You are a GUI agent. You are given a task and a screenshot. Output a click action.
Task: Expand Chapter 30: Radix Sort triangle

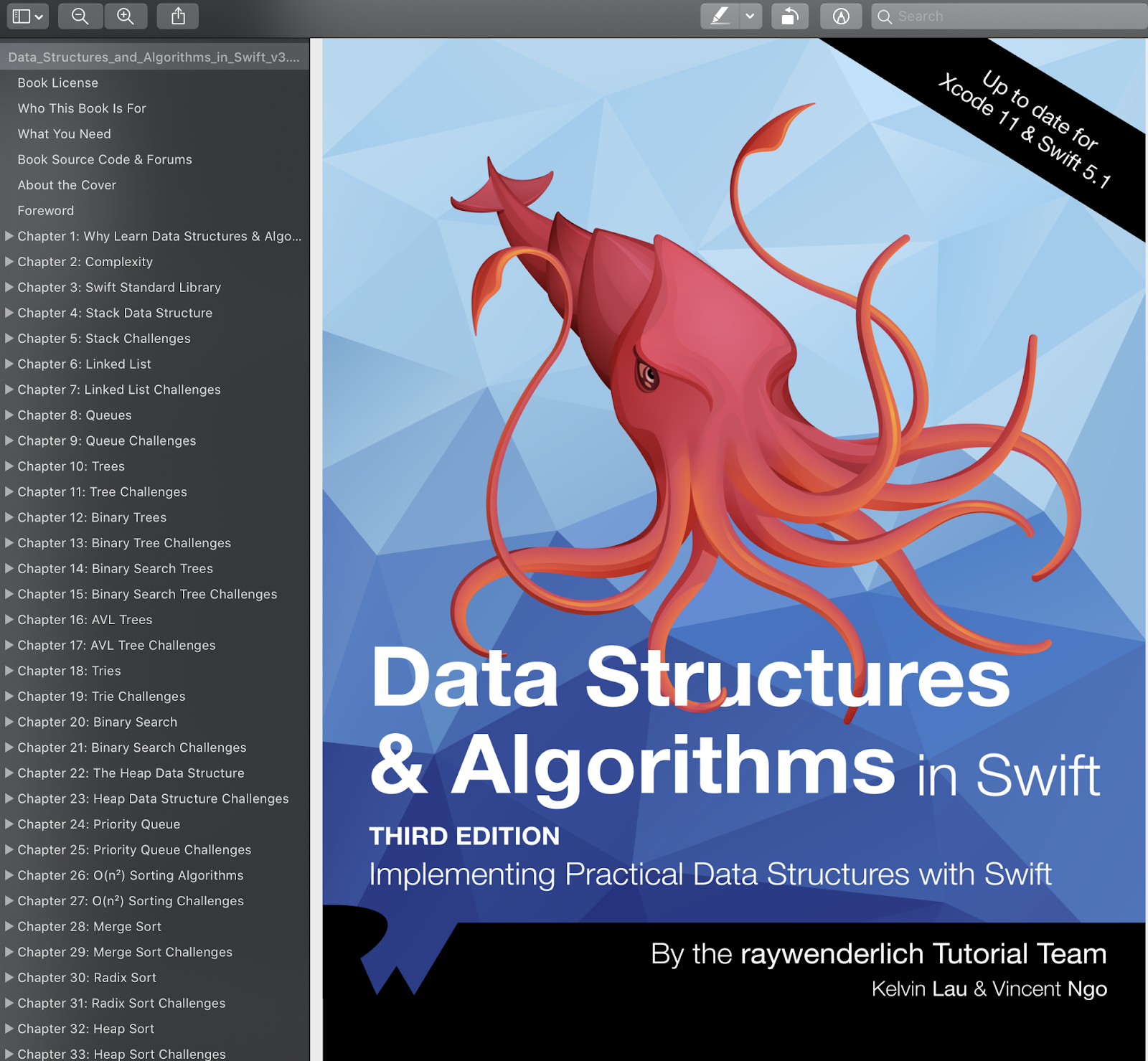click(9, 977)
